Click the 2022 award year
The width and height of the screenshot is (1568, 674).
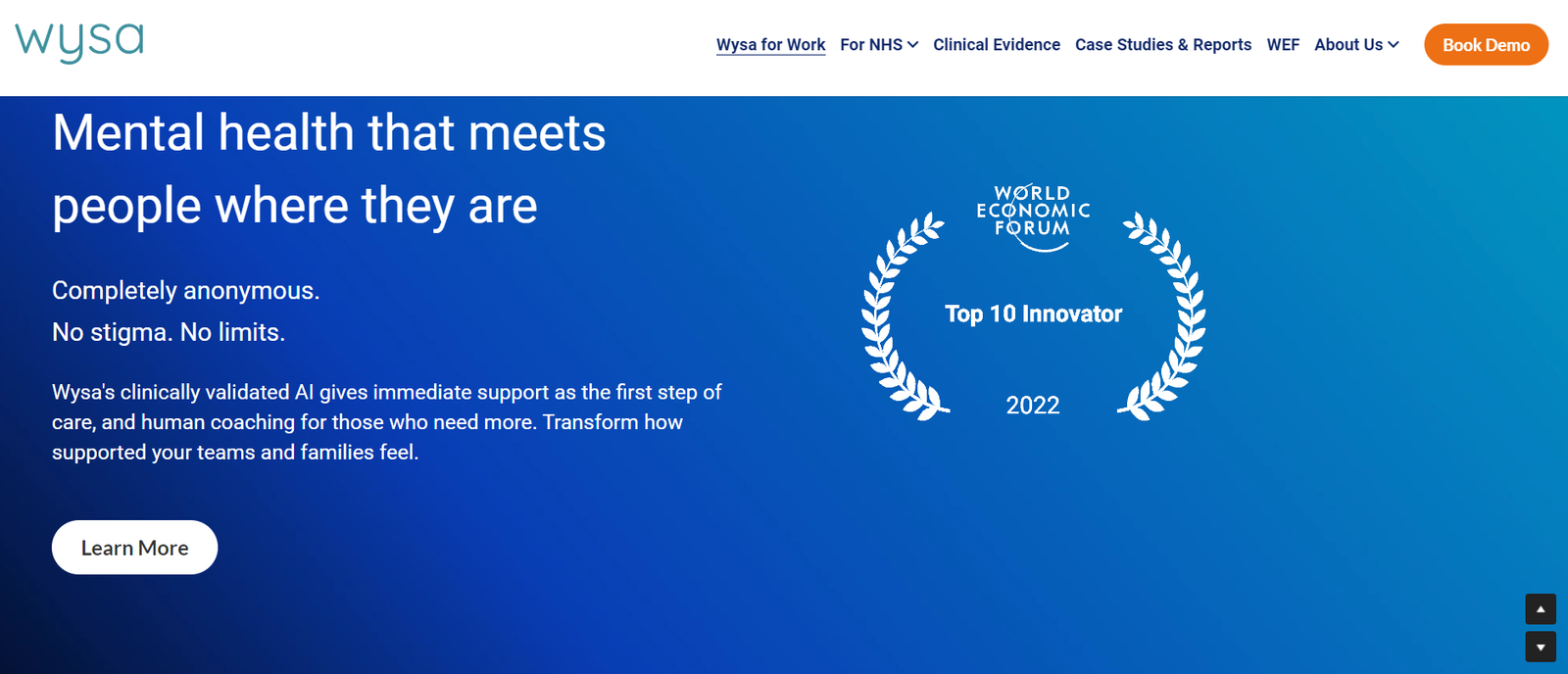coord(1033,406)
